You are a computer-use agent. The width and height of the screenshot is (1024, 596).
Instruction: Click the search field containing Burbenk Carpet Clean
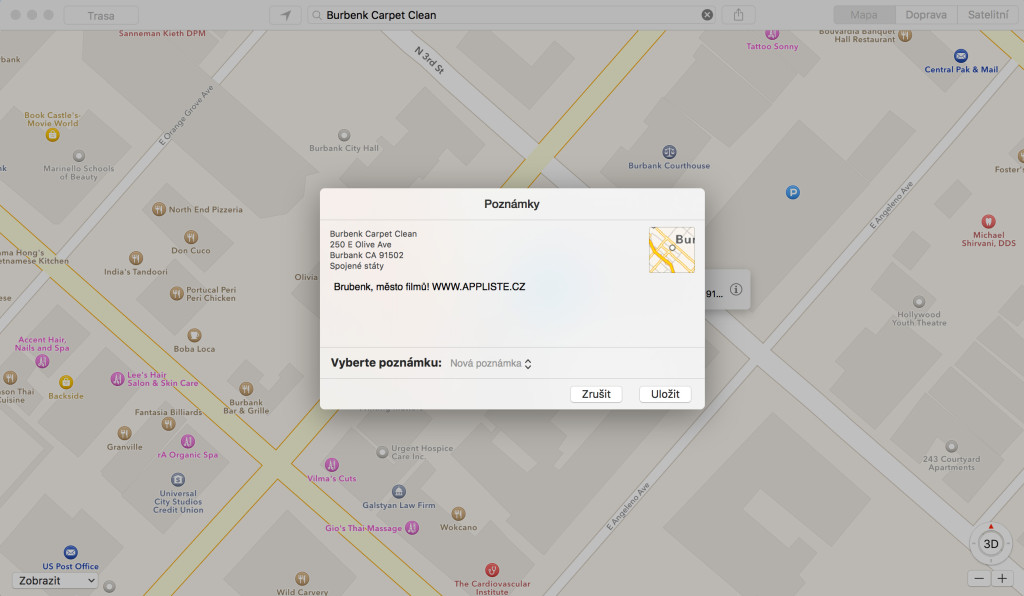click(511, 15)
